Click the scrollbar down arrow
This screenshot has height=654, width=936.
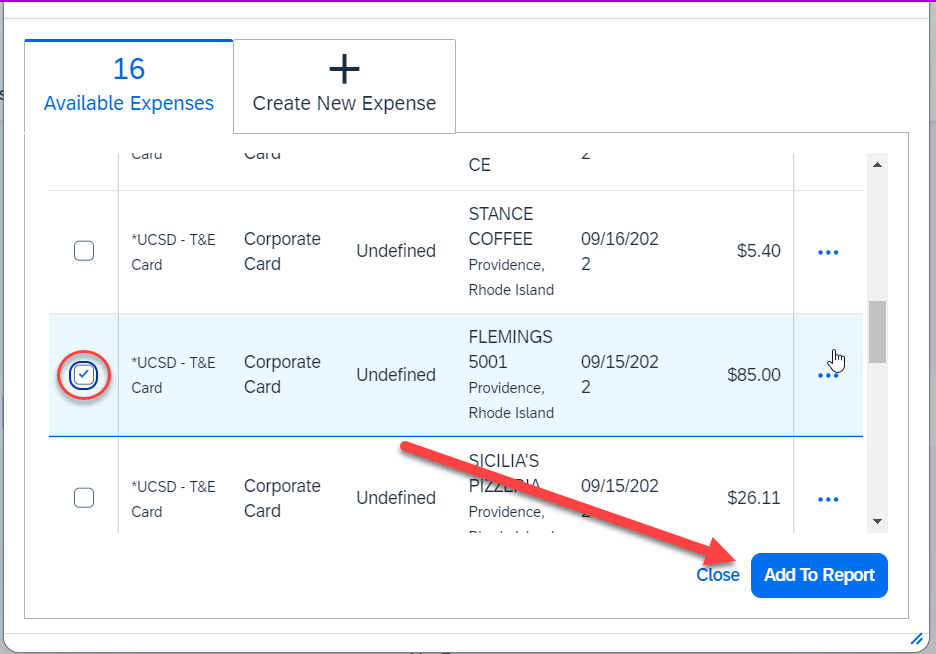pos(878,521)
